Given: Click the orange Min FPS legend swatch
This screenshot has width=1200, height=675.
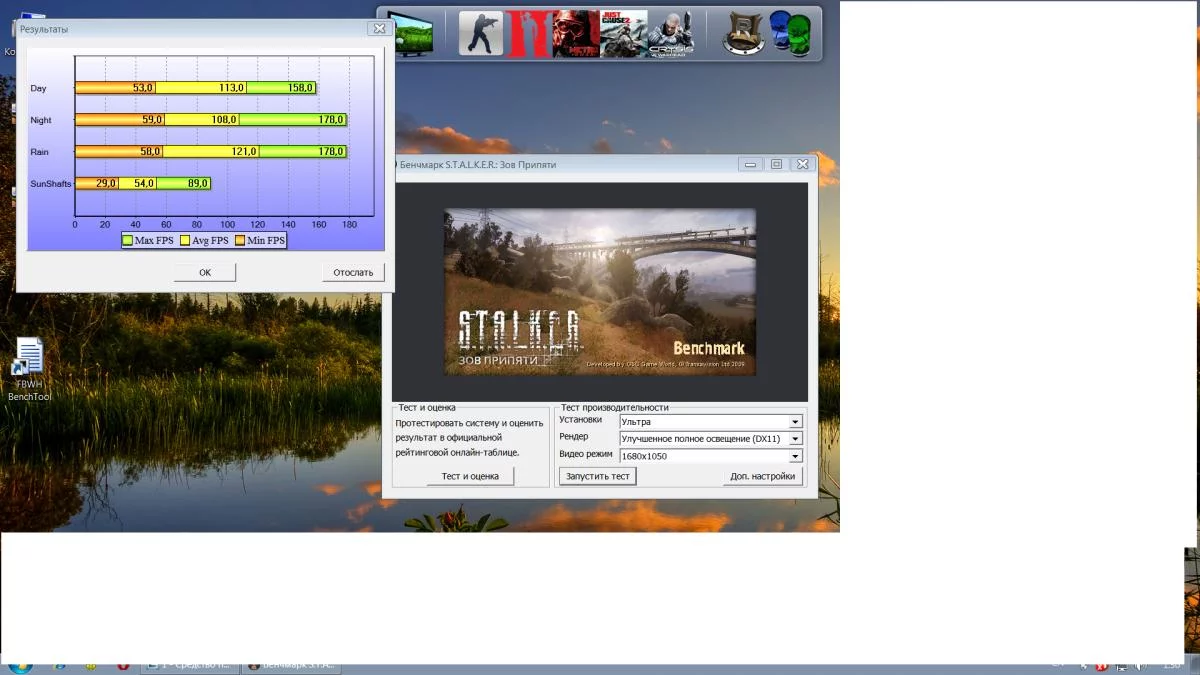Looking at the screenshot, I should pyautogui.click(x=240, y=240).
